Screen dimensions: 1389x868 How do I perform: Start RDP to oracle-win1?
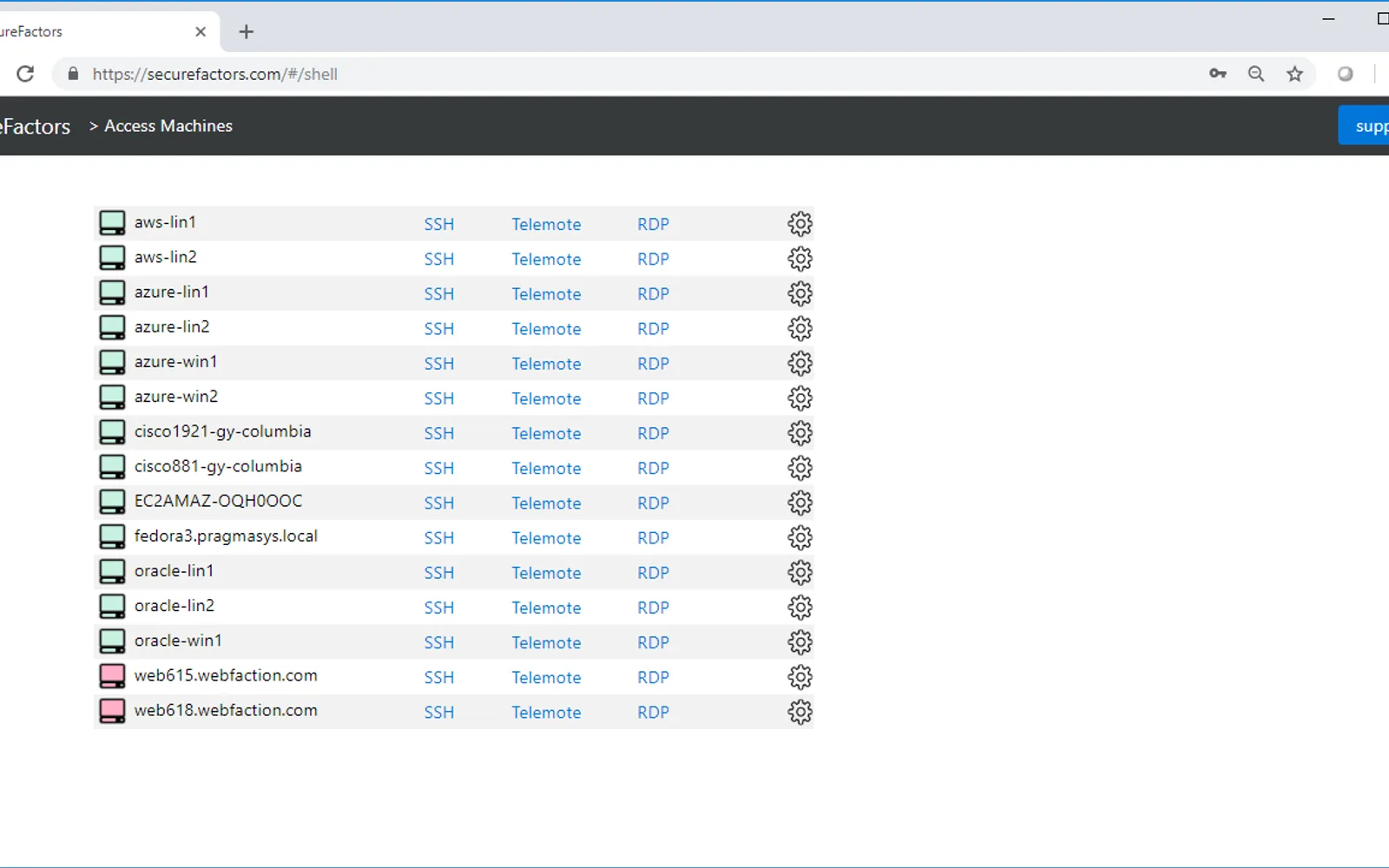tap(653, 642)
